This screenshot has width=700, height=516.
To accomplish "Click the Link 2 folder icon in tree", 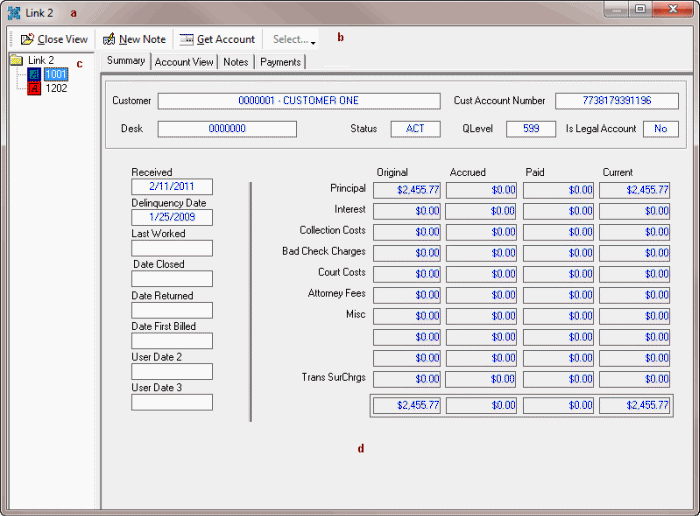I will tap(17, 61).
